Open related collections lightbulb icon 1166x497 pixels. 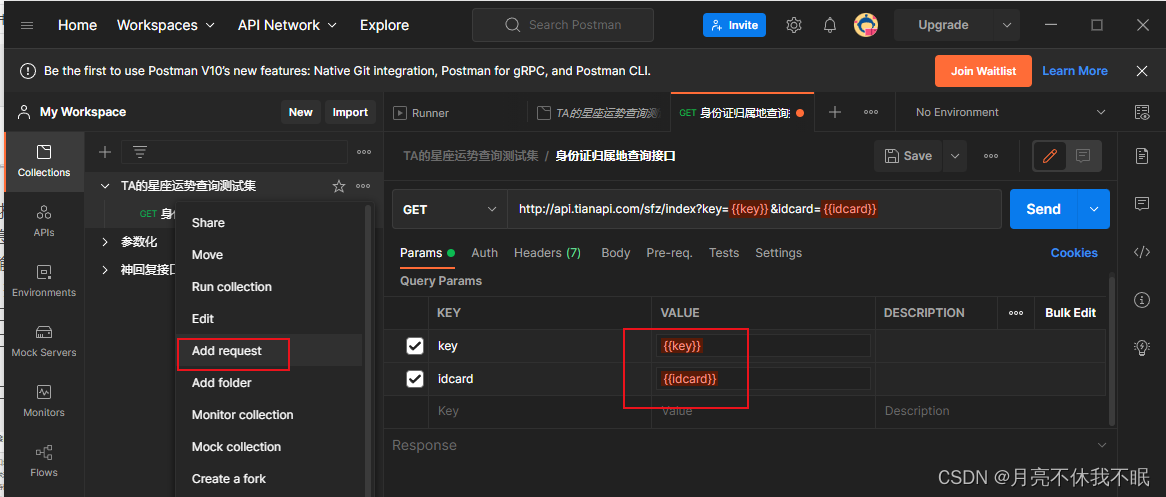click(1142, 347)
